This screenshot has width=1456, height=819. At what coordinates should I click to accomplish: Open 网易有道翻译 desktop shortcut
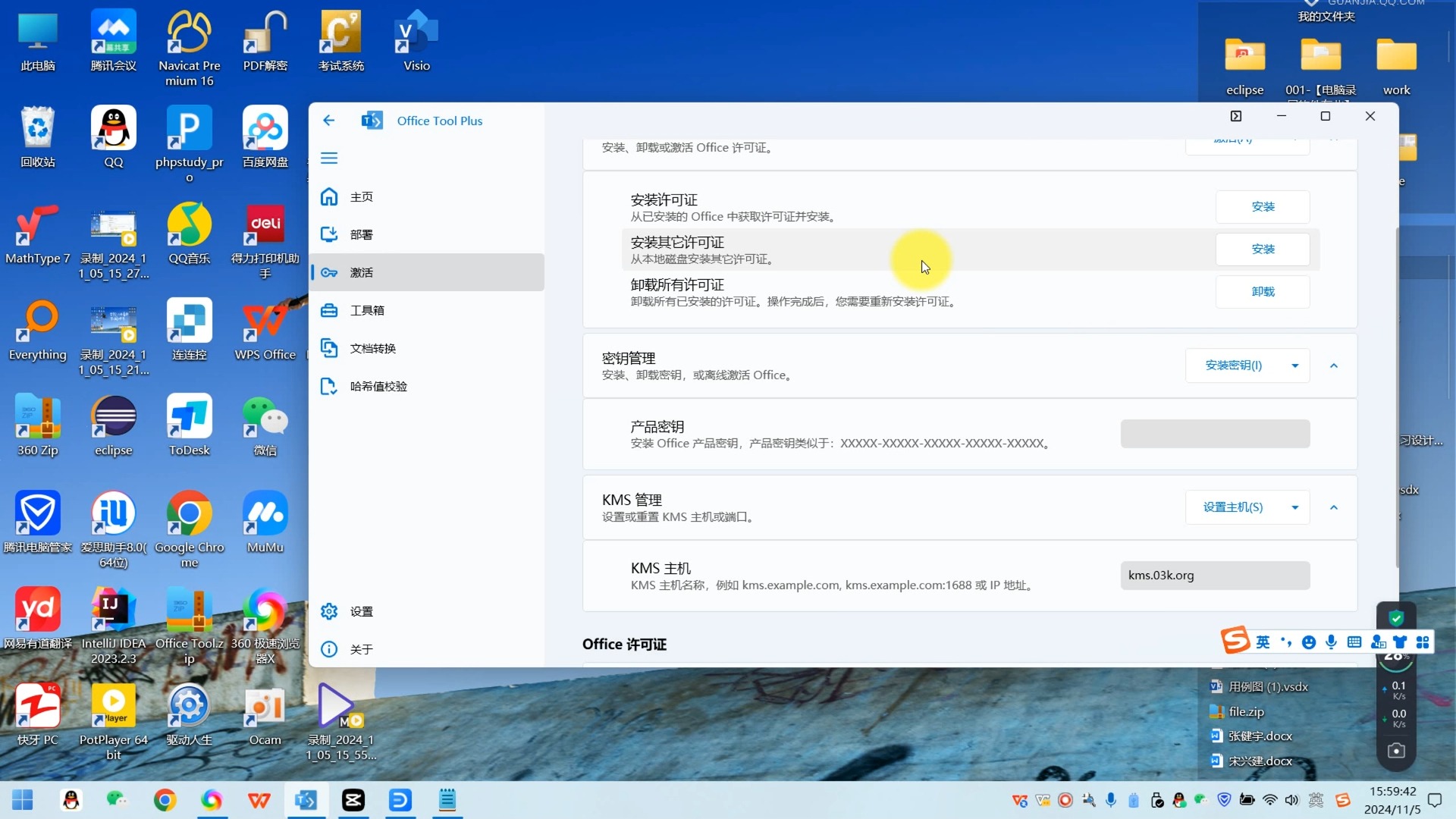click(38, 620)
